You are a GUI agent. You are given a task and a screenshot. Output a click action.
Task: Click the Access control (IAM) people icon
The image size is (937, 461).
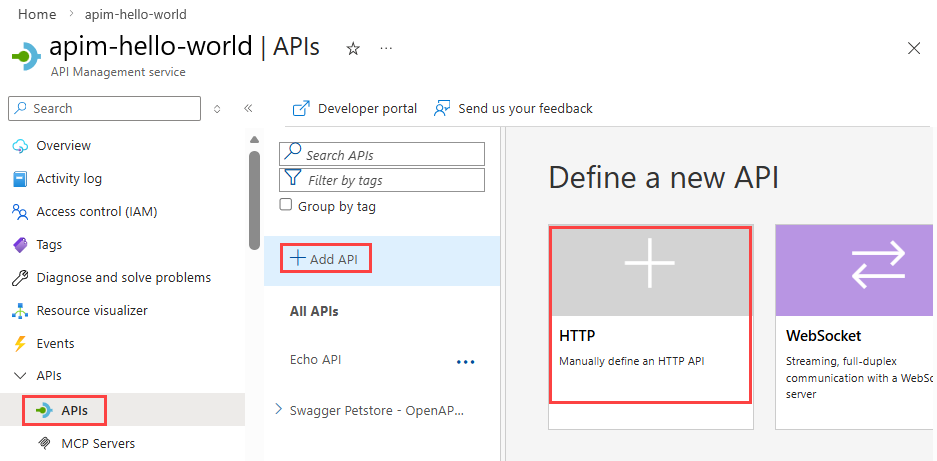tap(20, 212)
